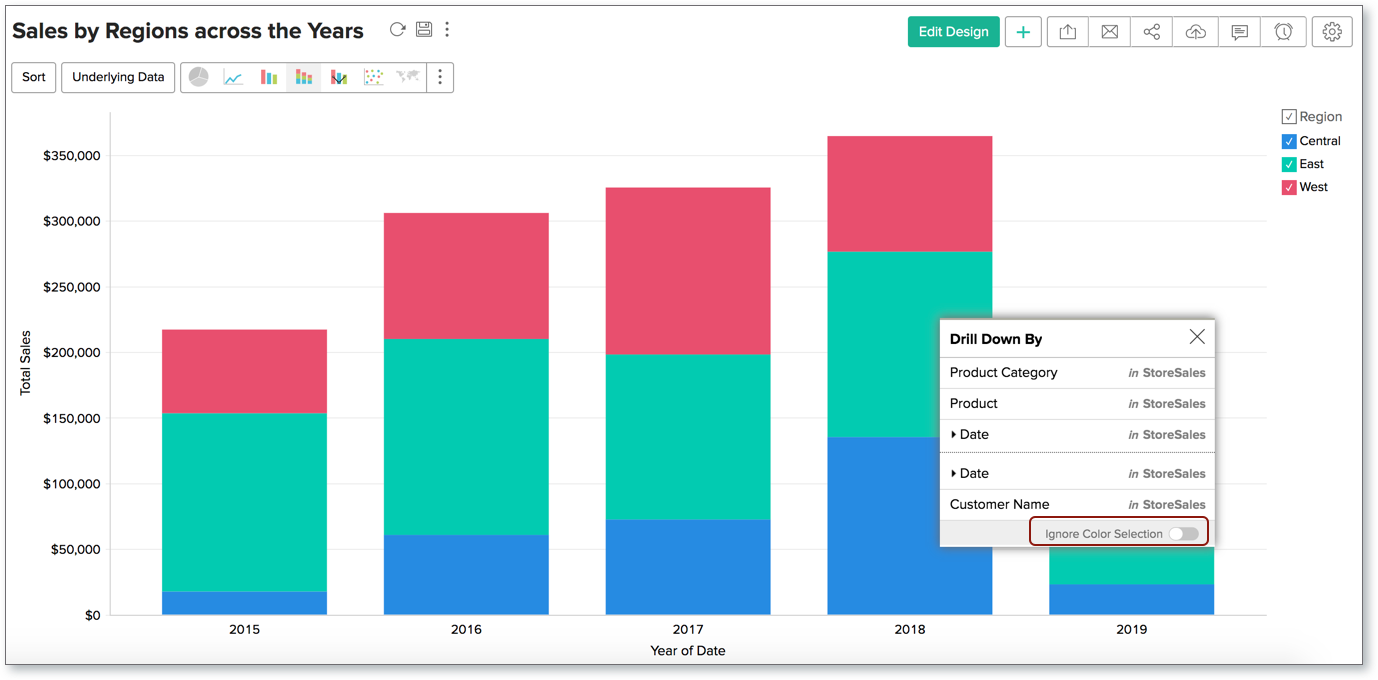Click the save (floppy disk) icon
This screenshot has height=680, width=1378.
(x=424, y=30)
